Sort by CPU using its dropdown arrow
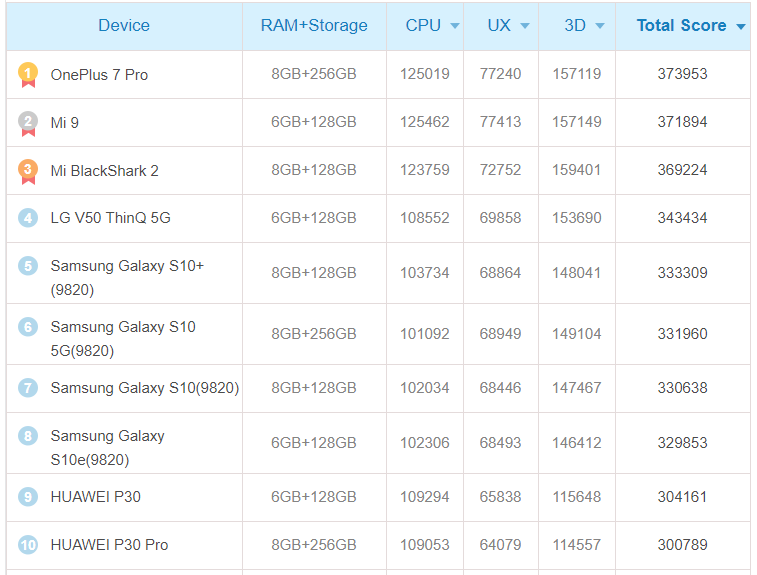 click(x=455, y=27)
